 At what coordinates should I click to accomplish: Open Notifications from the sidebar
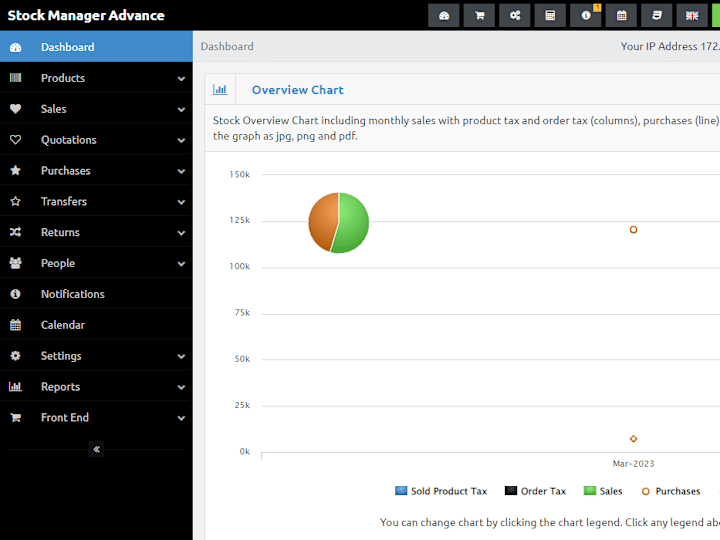96,294
